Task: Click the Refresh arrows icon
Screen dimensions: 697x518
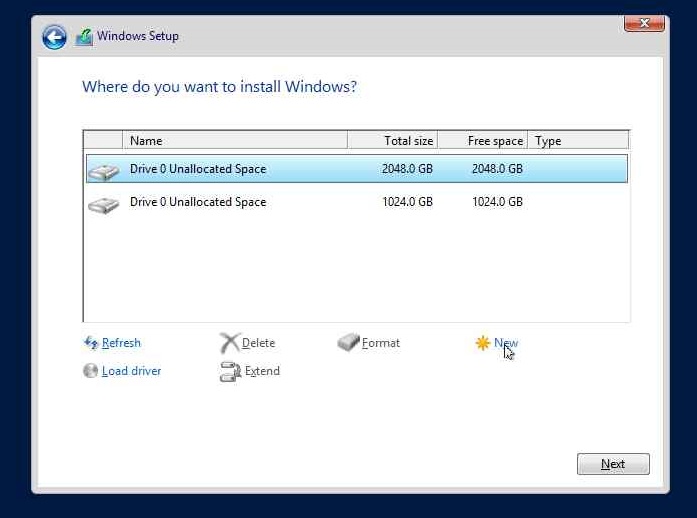Action: coord(91,343)
